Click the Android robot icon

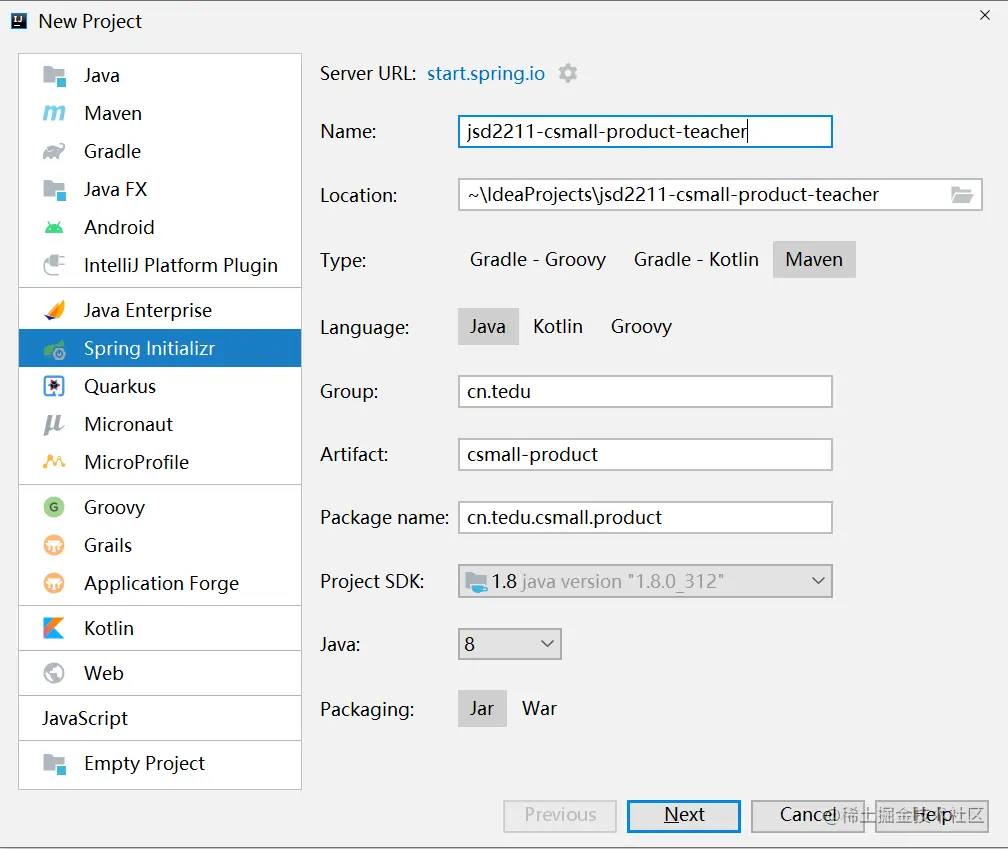pos(54,228)
